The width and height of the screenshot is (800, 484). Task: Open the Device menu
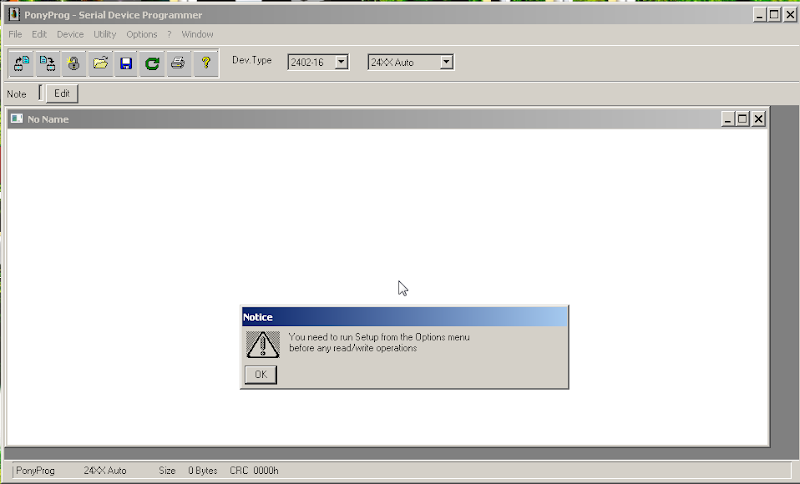tap(70, 34)
